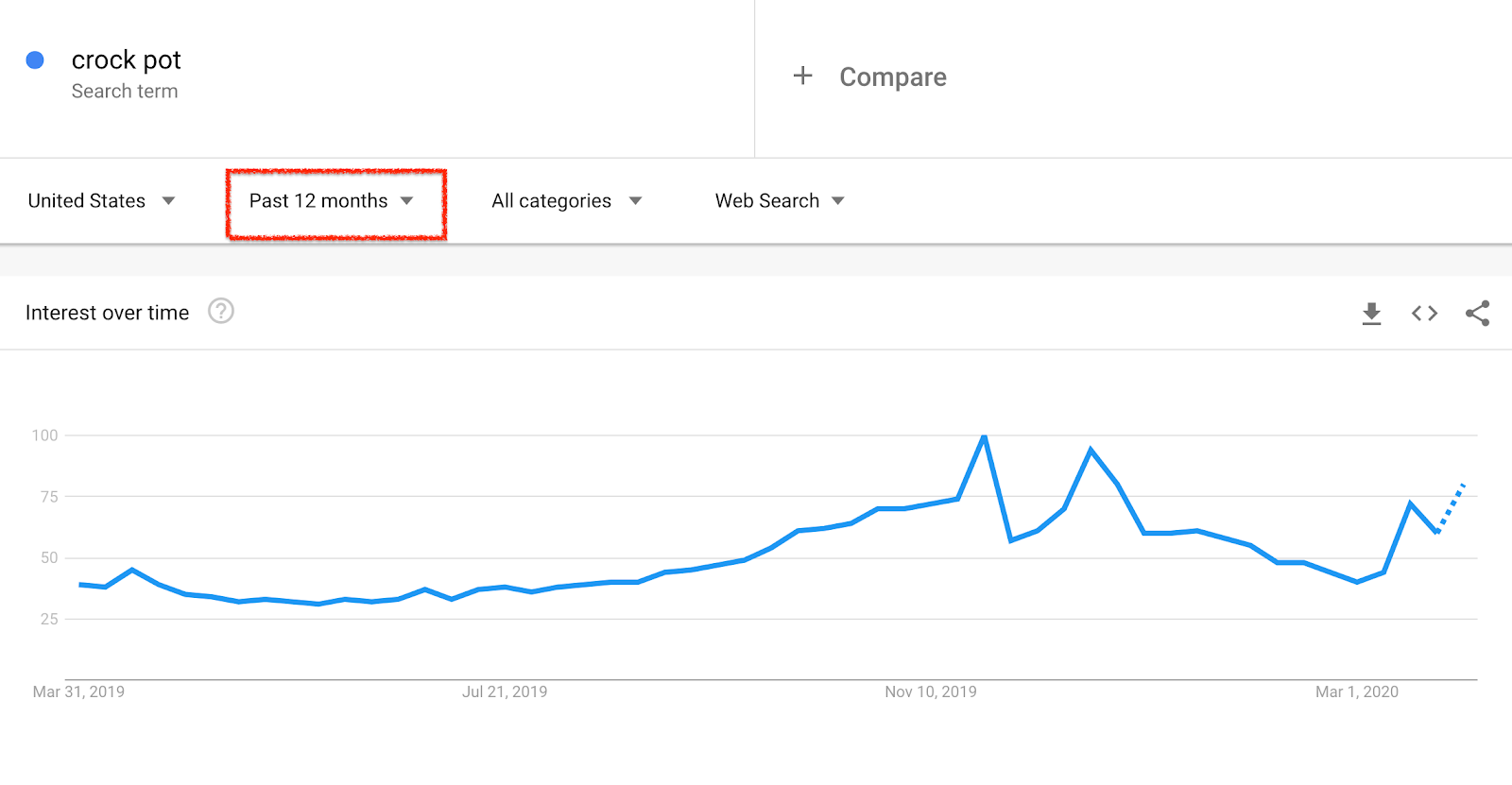This screenshot has width=1512, height=785.
Task: Open the Past 12 months time range dropdown
Action: pos(331,200)
